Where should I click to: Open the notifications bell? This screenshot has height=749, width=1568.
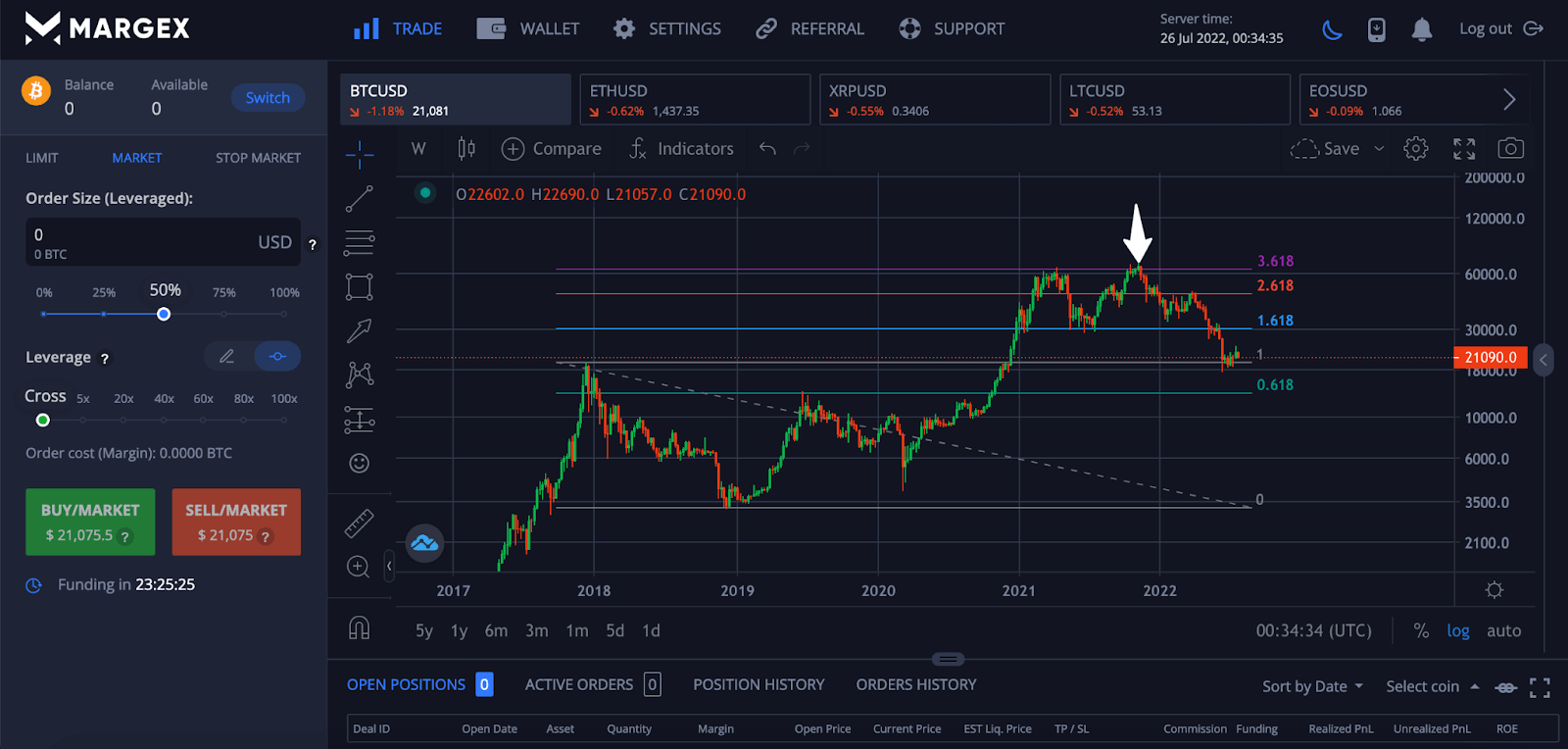point(1421,29)
